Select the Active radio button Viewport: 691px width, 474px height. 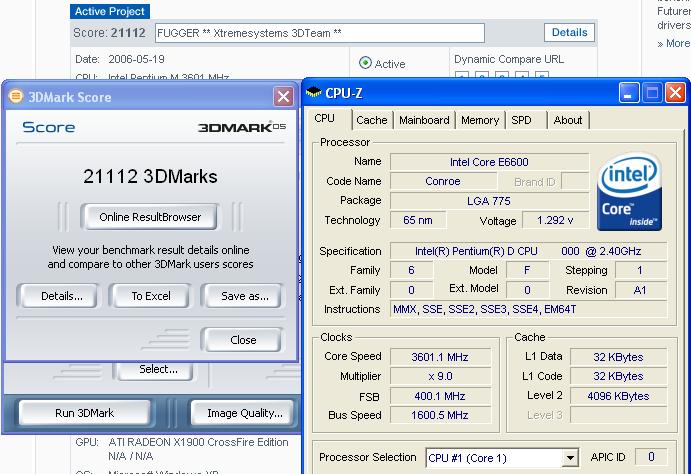(365, 63)
